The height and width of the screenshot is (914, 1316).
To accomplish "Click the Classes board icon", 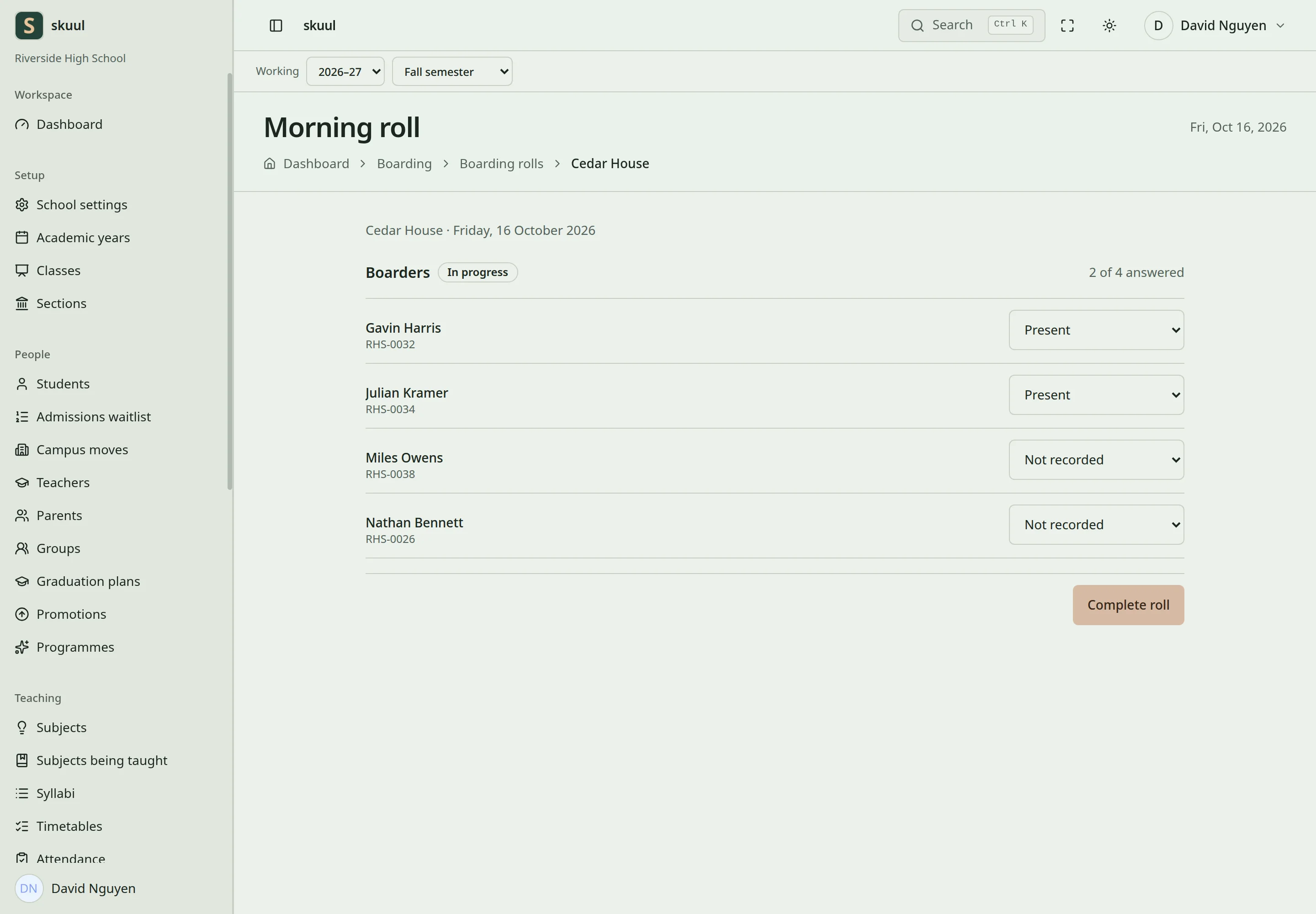I will (22, 270).
